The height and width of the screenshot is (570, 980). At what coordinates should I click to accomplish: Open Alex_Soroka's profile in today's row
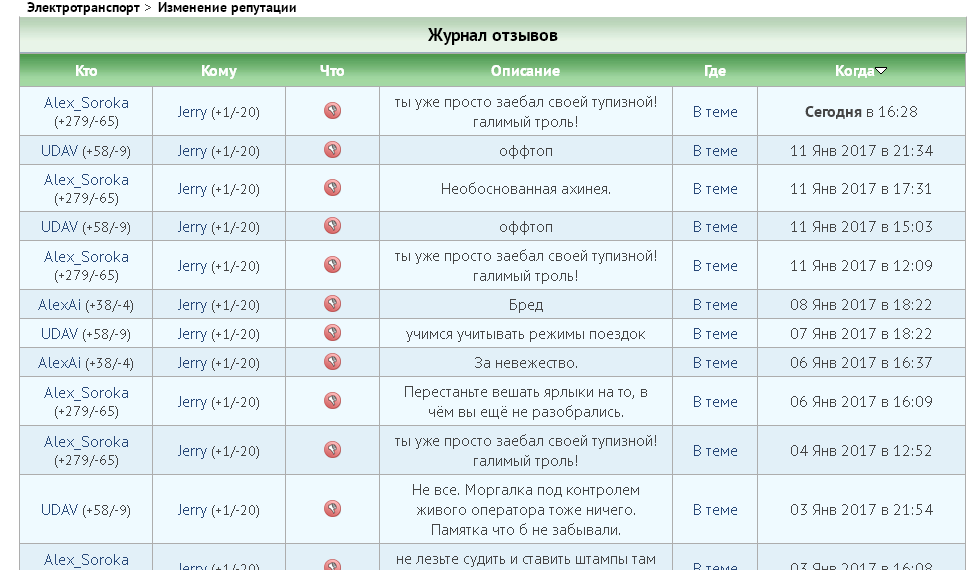(86, 102)
